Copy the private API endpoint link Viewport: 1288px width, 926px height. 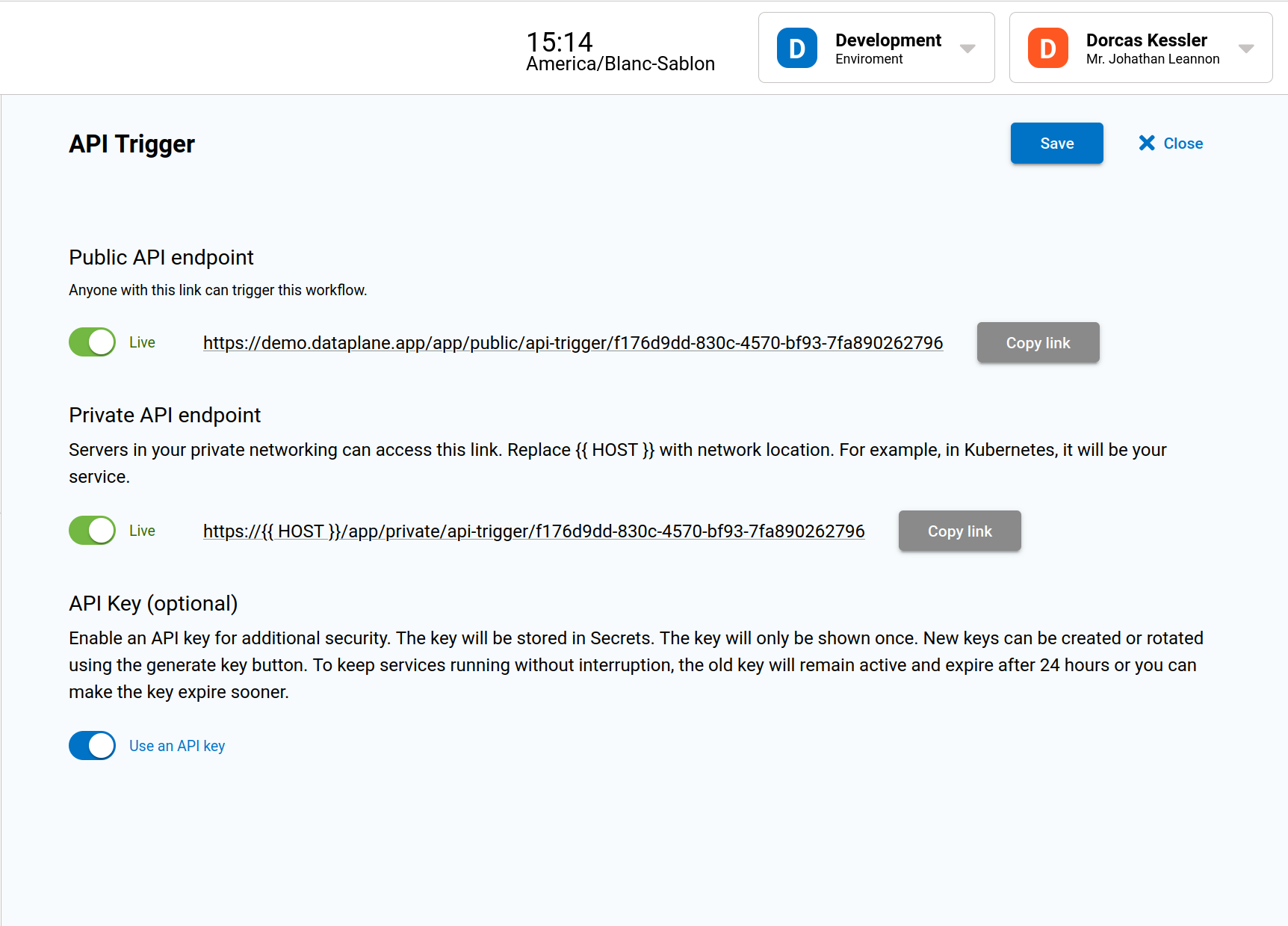point(960,531)
